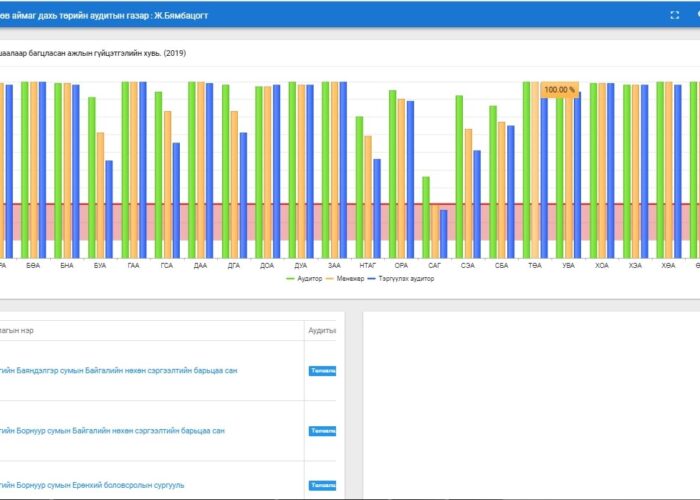Click the ГАА axis label

[133, 266]
